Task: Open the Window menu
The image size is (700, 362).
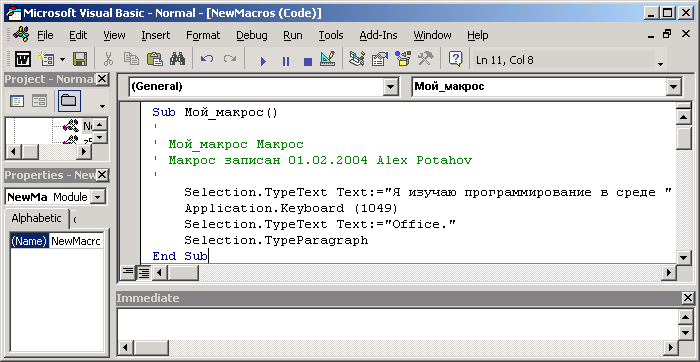Action: [432, 35]
